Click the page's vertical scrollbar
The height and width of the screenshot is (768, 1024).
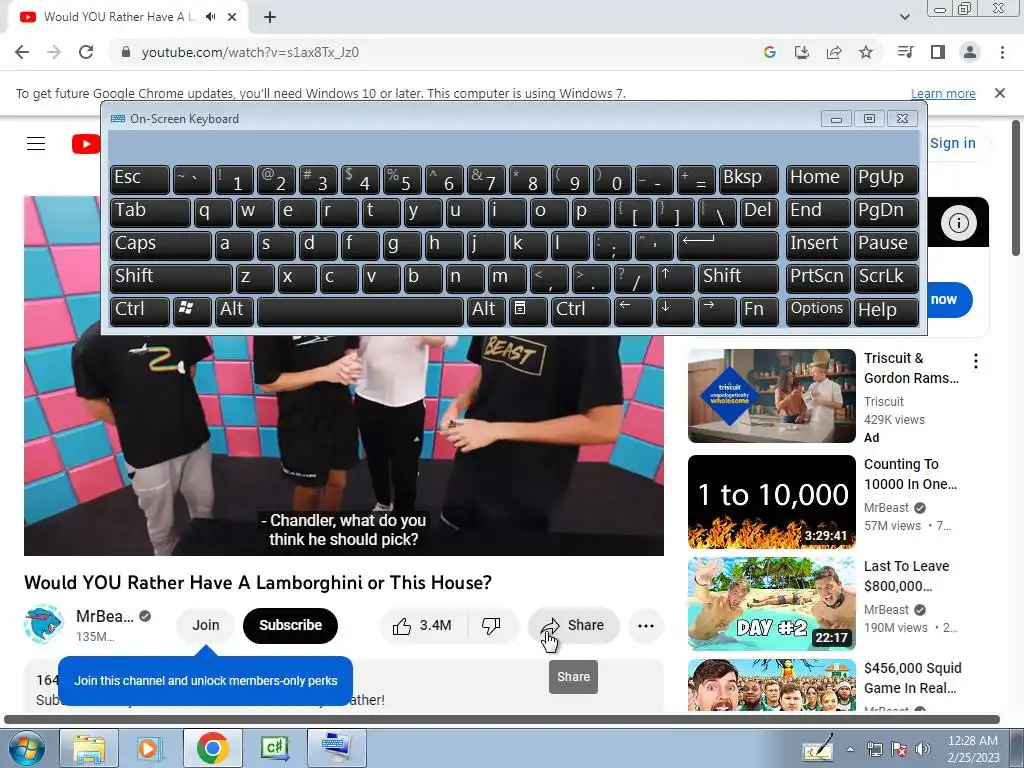tap(1016, 188)
